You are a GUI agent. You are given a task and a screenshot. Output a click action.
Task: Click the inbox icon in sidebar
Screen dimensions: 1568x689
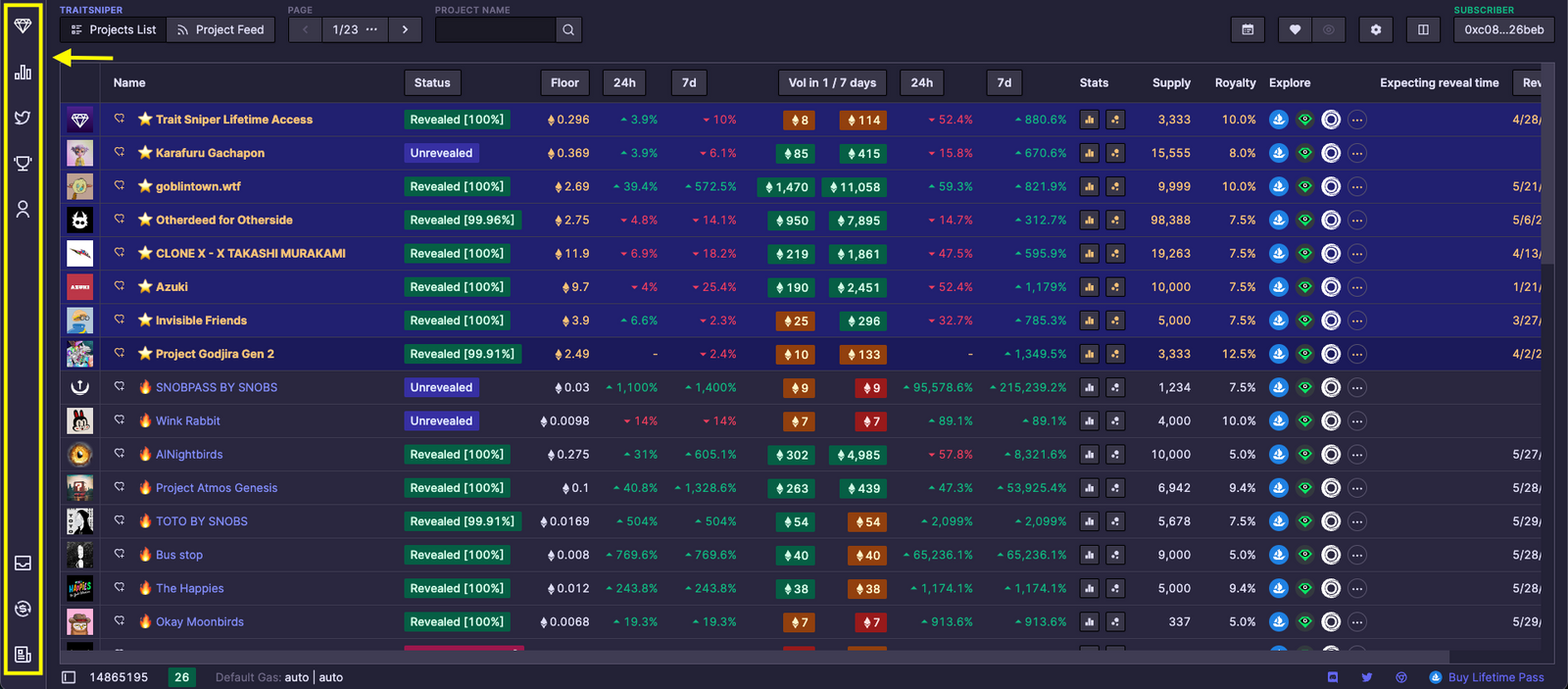coord(23,563)
